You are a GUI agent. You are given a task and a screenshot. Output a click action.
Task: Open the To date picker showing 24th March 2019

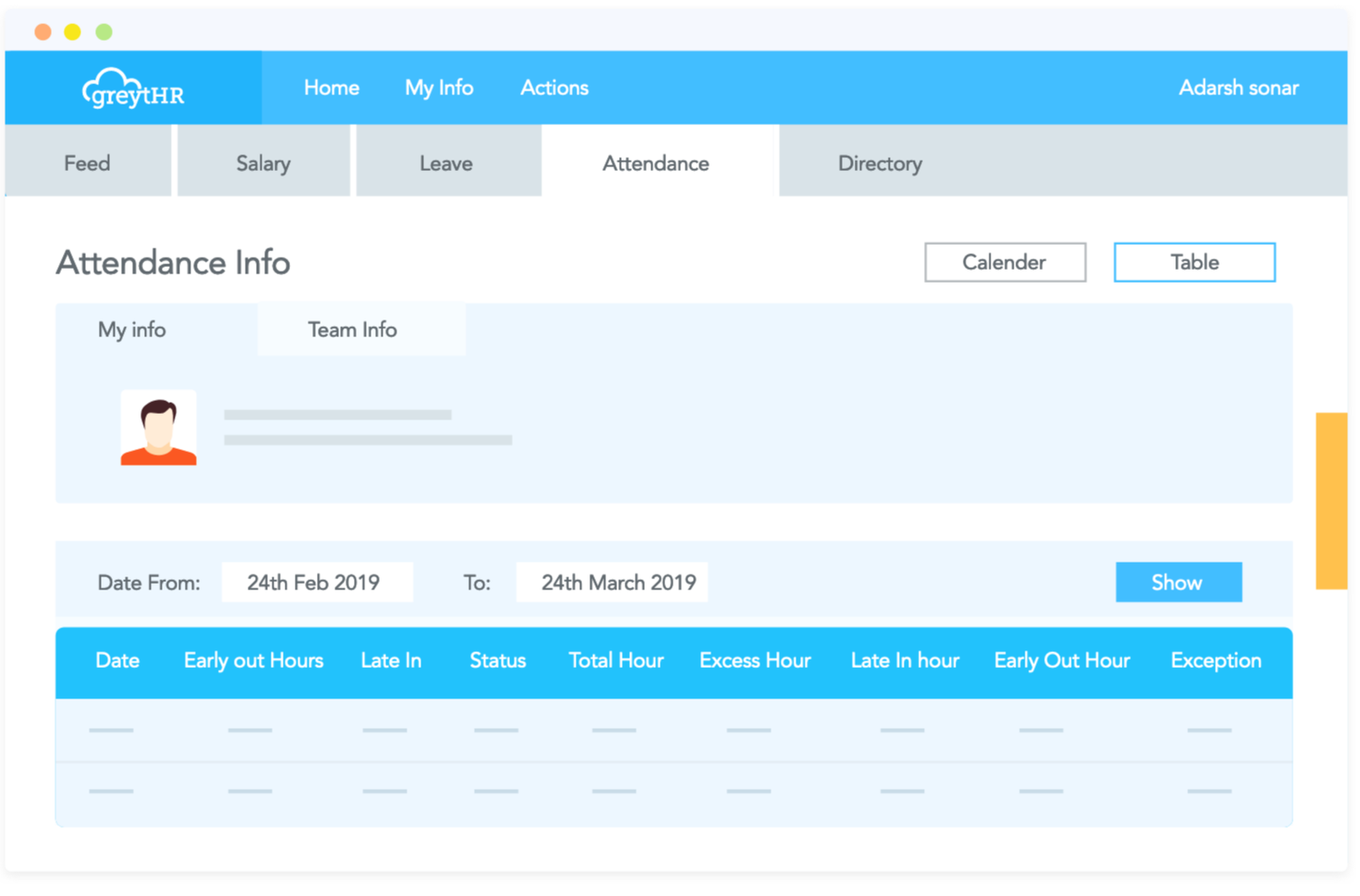612,582
